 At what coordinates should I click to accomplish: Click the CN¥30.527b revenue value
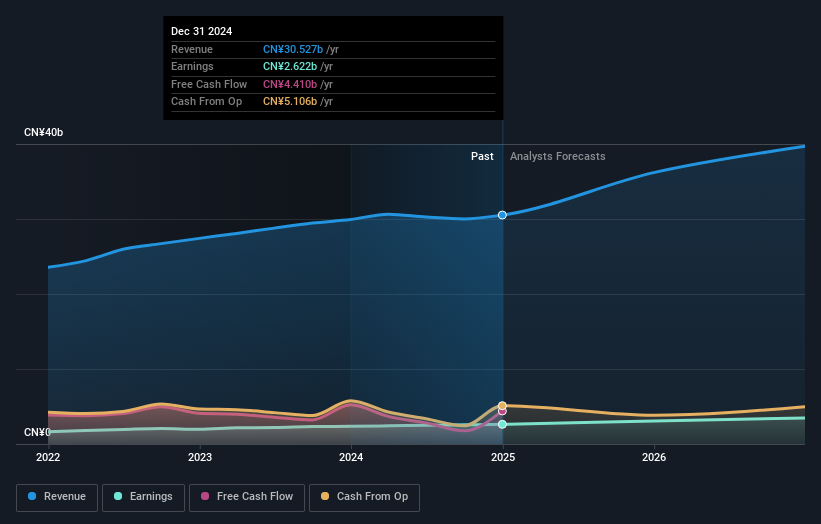click(x=293, y=49)
